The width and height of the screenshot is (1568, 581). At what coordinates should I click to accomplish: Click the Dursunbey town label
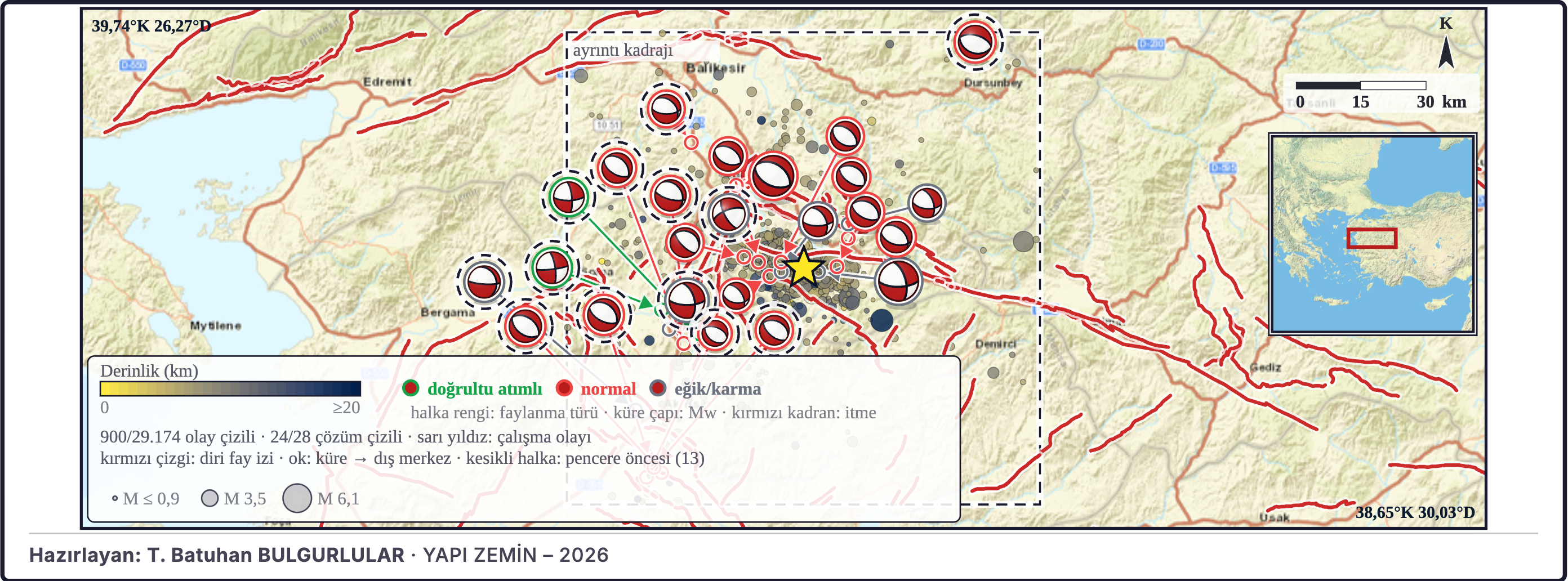click(x=993, y=83)
